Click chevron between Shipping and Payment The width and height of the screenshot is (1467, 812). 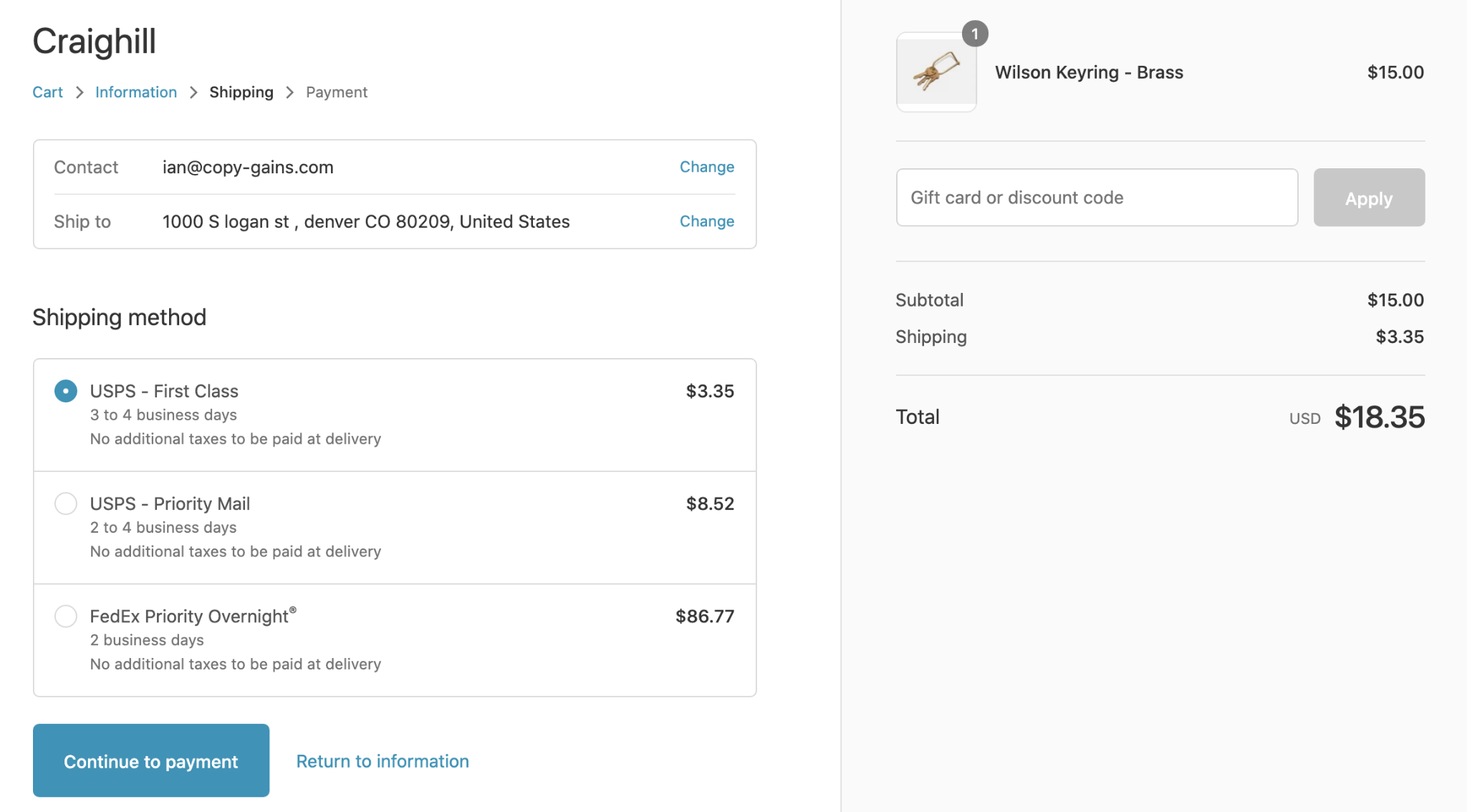(x=289, y=92)
